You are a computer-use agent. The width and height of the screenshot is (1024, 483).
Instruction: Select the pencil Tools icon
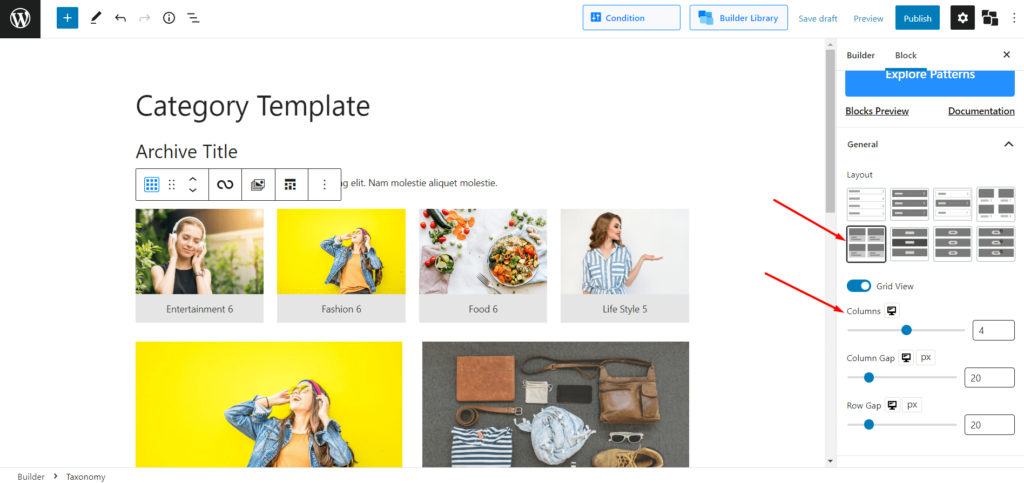[x=96, y=18]
